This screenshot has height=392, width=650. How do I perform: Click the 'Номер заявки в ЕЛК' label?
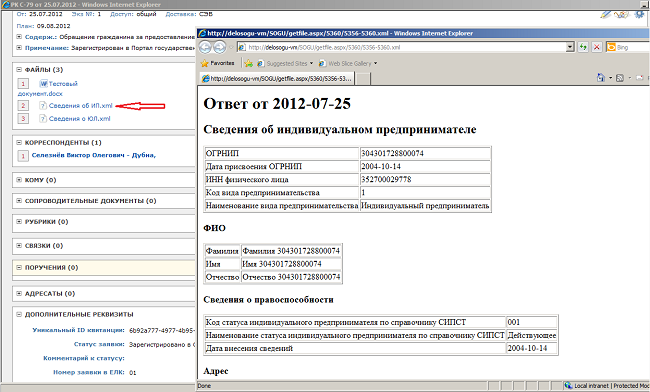tap(89, 372)
